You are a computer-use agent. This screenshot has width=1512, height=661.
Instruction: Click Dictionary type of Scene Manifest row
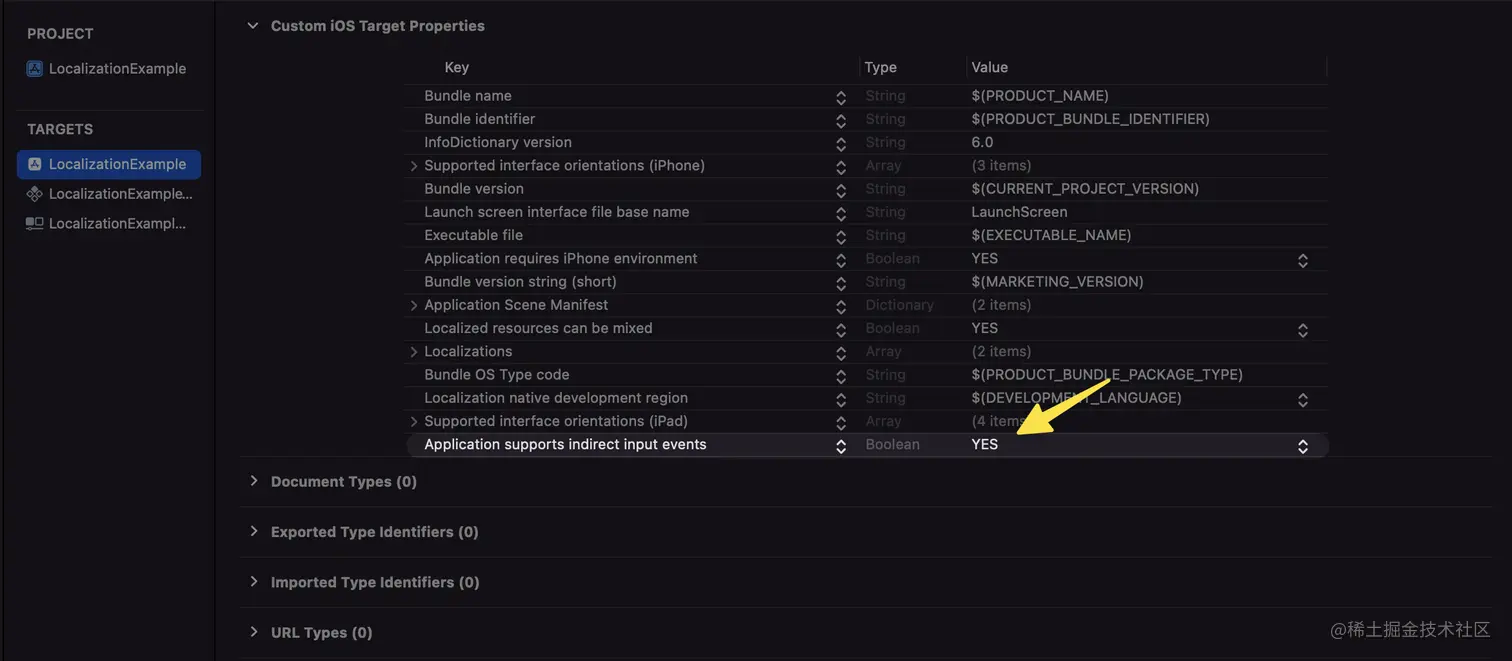899,305
